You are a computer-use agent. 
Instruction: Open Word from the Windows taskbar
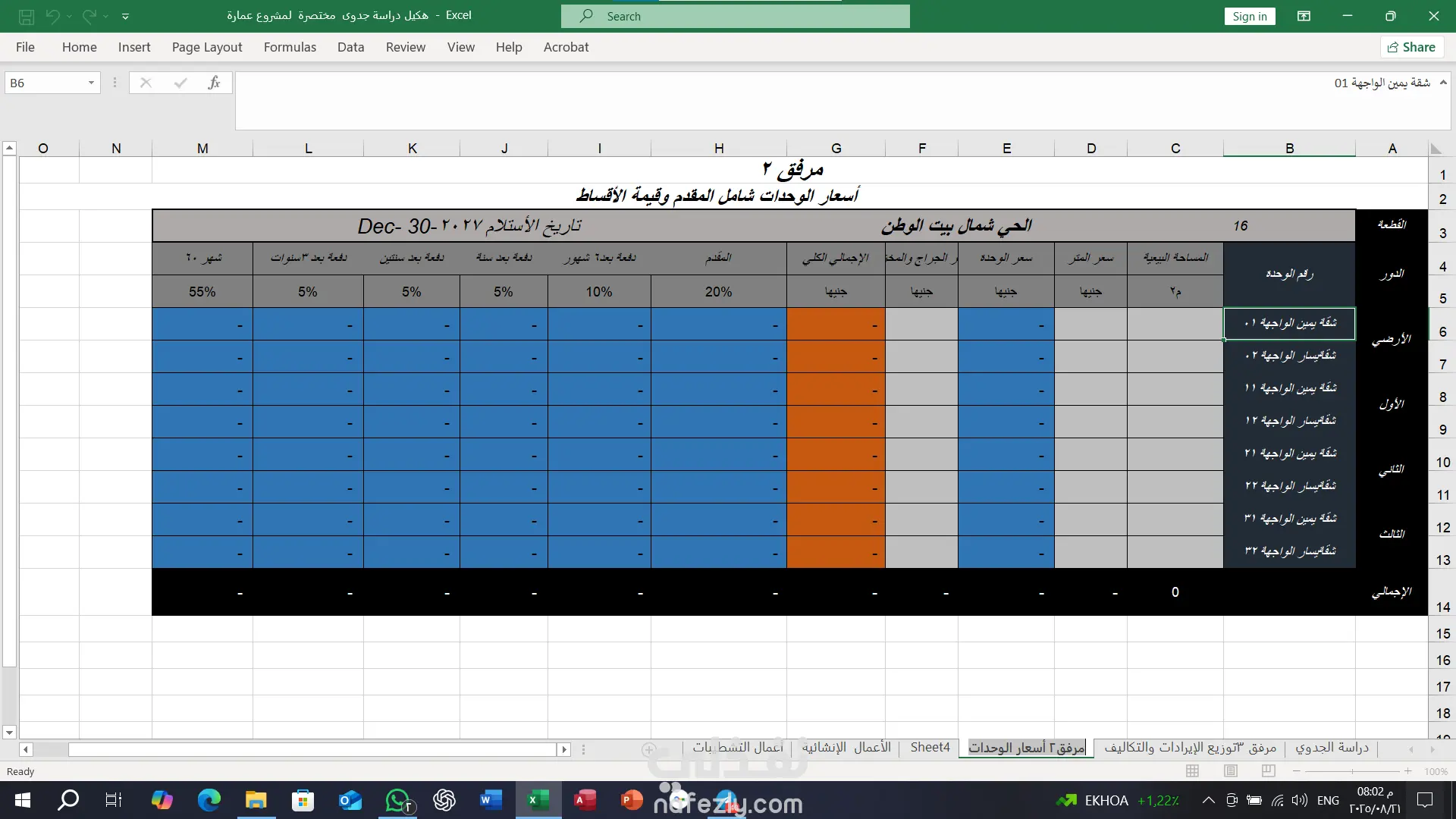click(491, 800)
